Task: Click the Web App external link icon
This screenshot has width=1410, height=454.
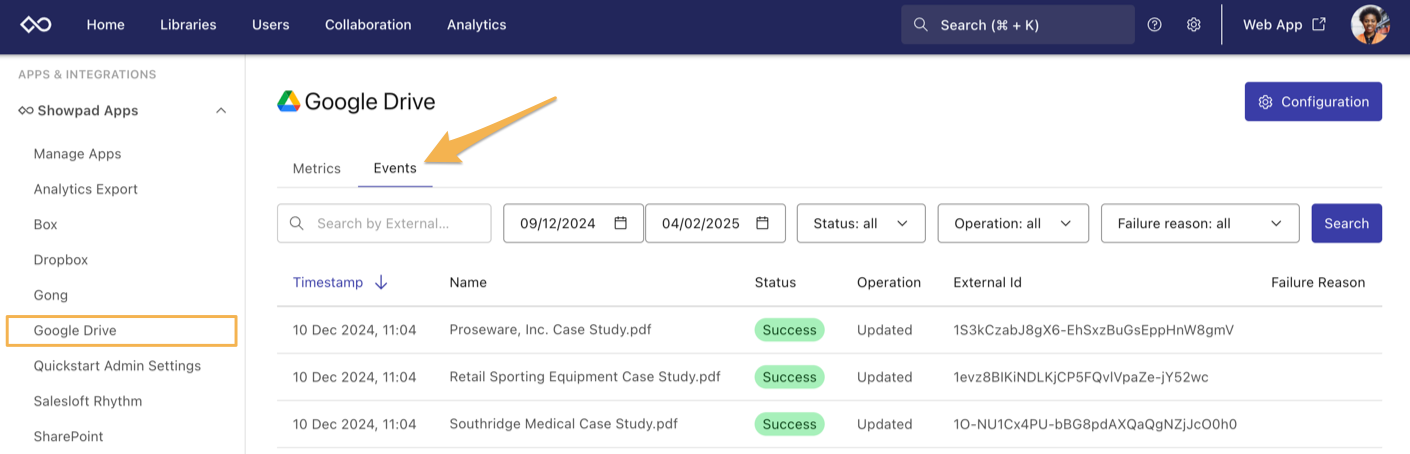Action: 1319,25
